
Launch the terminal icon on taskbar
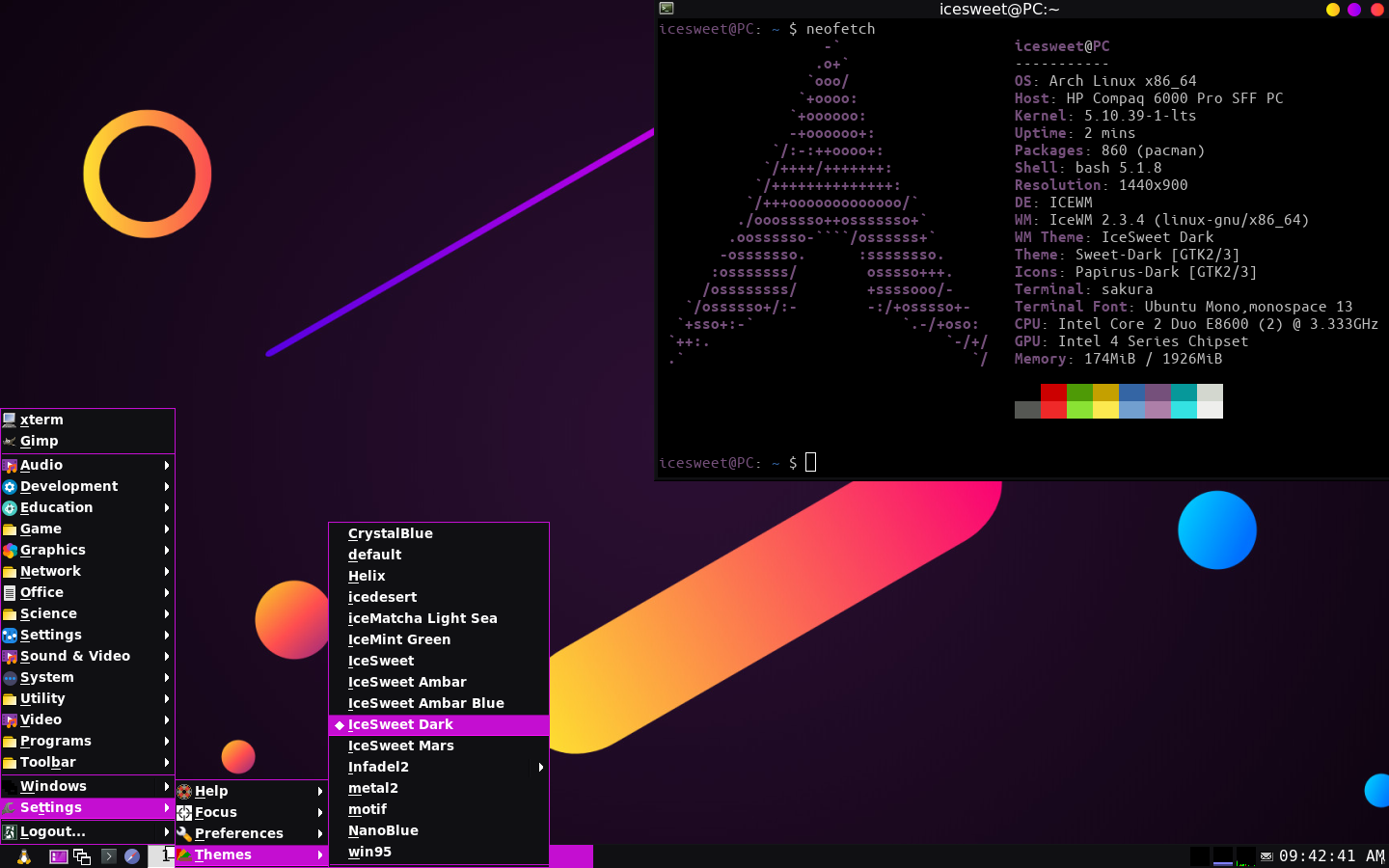(x=108, y=855)
